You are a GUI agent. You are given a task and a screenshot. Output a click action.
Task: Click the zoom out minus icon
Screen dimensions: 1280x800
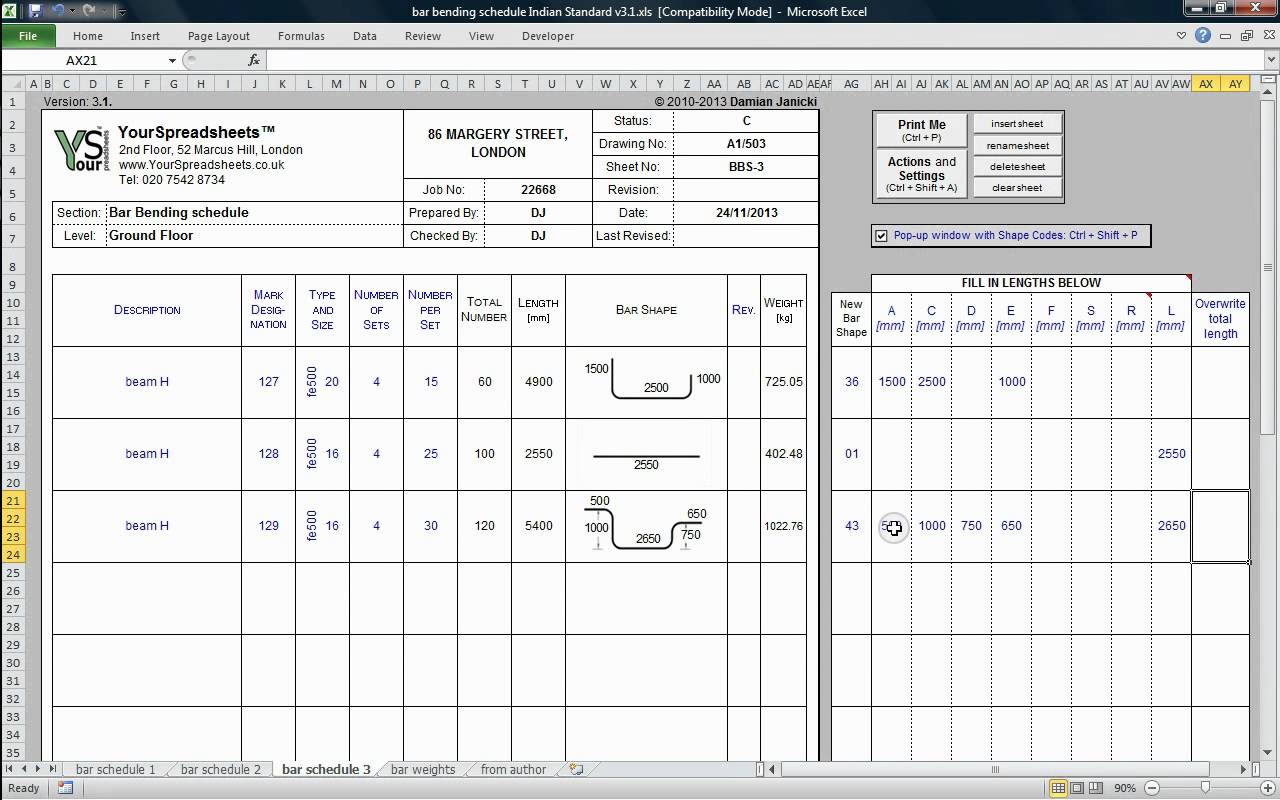1151,788
